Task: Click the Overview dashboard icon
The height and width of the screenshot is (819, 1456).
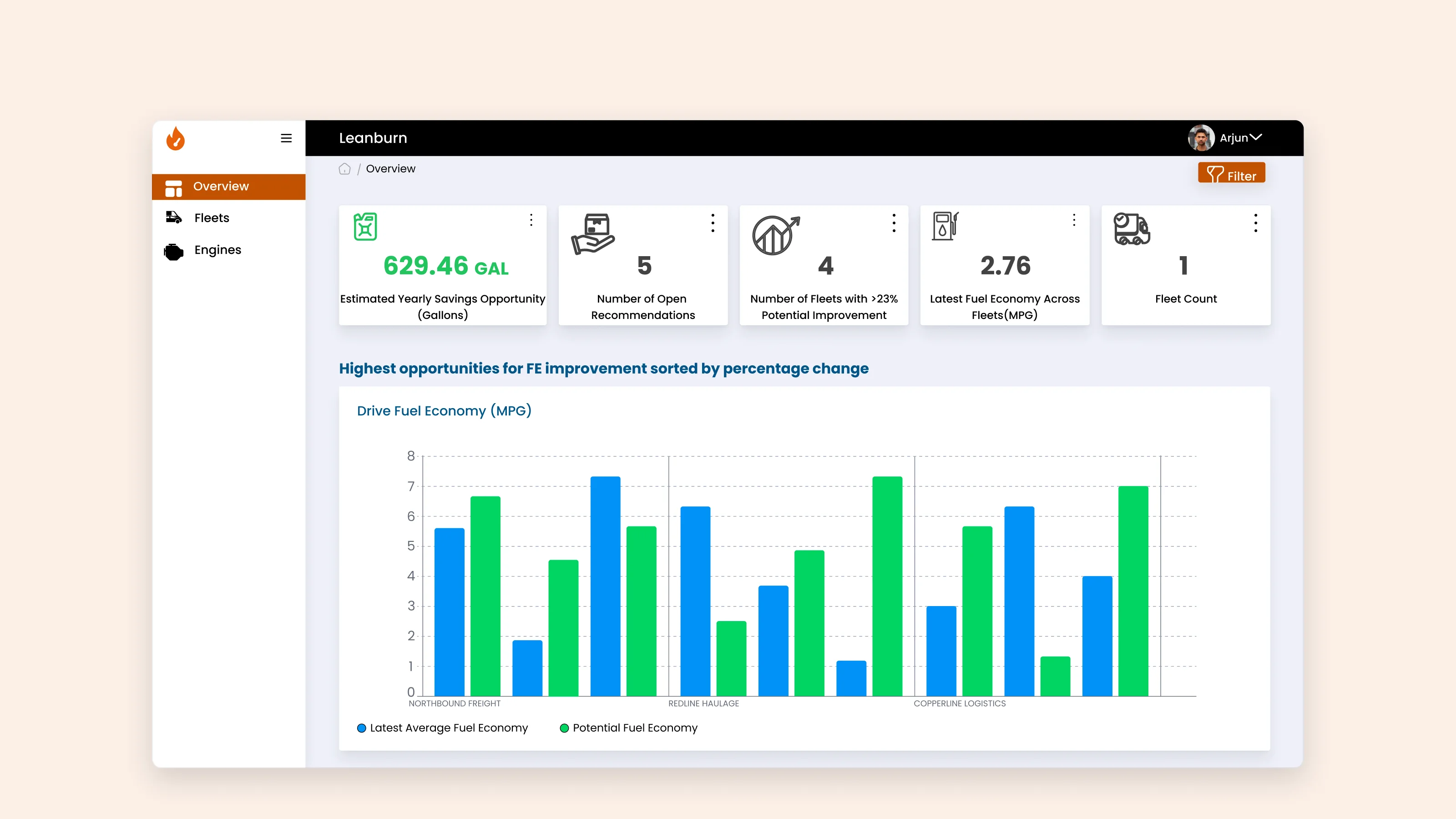Action: 173,188
